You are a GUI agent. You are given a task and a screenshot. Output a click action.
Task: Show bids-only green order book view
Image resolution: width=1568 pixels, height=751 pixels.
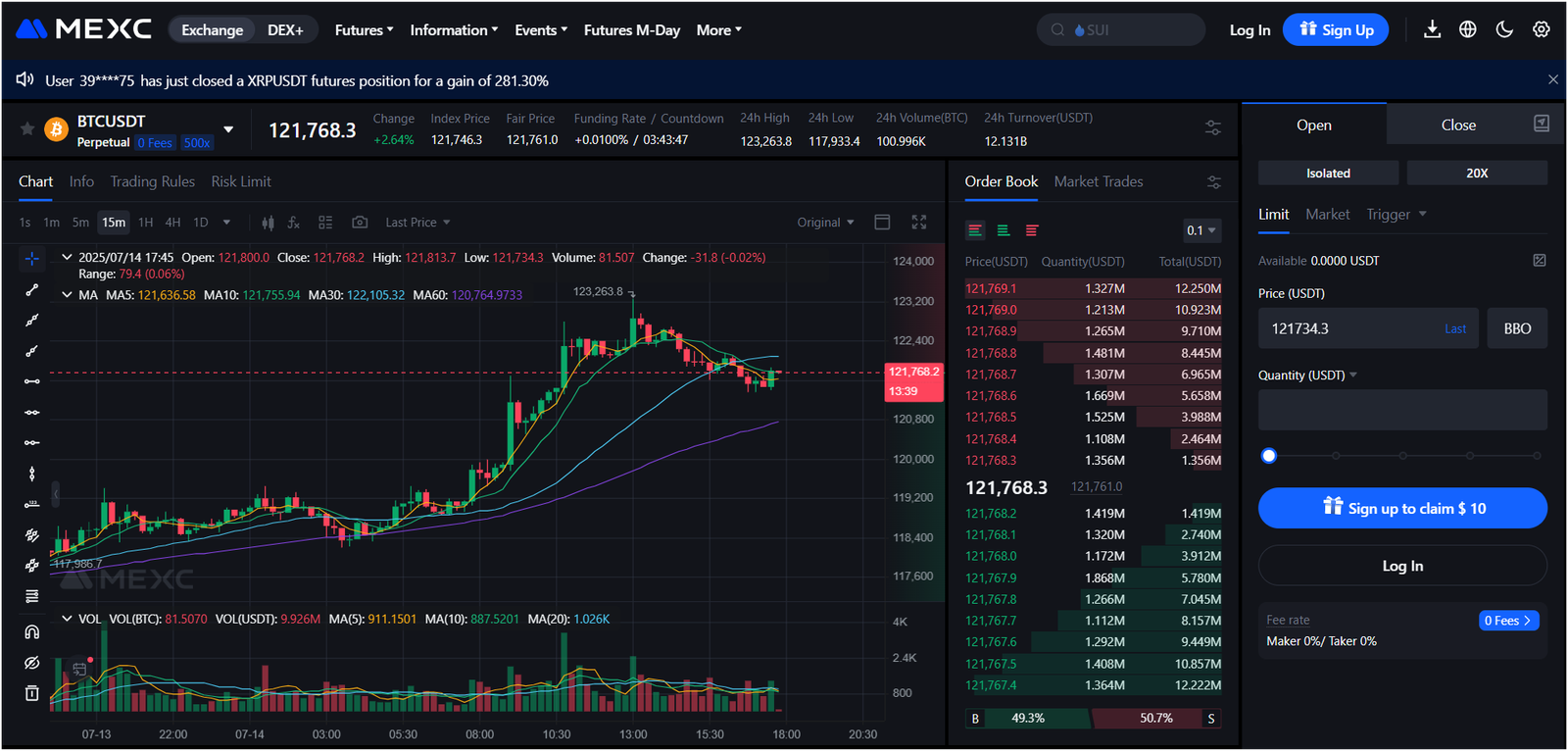(x=1004, y=230)
